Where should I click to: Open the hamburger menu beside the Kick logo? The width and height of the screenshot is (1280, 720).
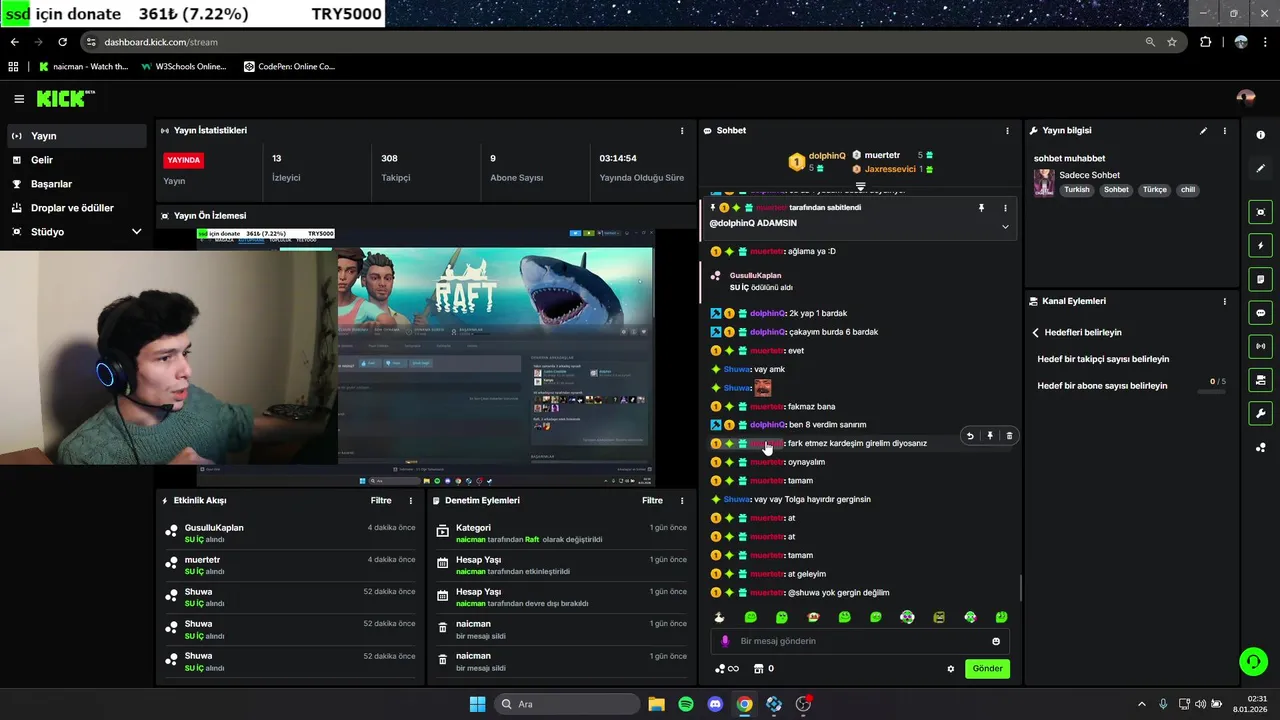point(19,99)
